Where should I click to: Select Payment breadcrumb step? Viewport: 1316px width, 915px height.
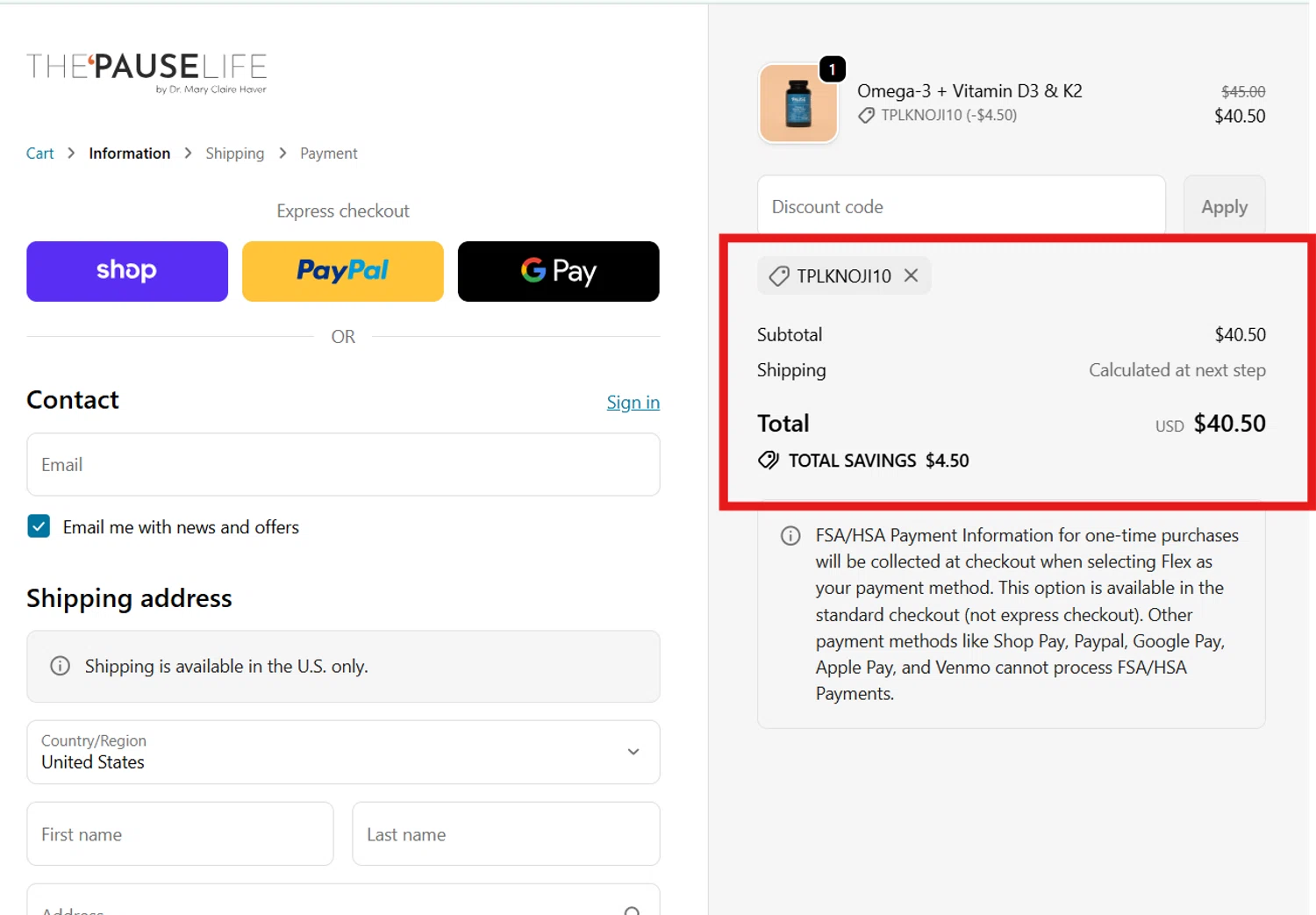click(x=329, y=154)
